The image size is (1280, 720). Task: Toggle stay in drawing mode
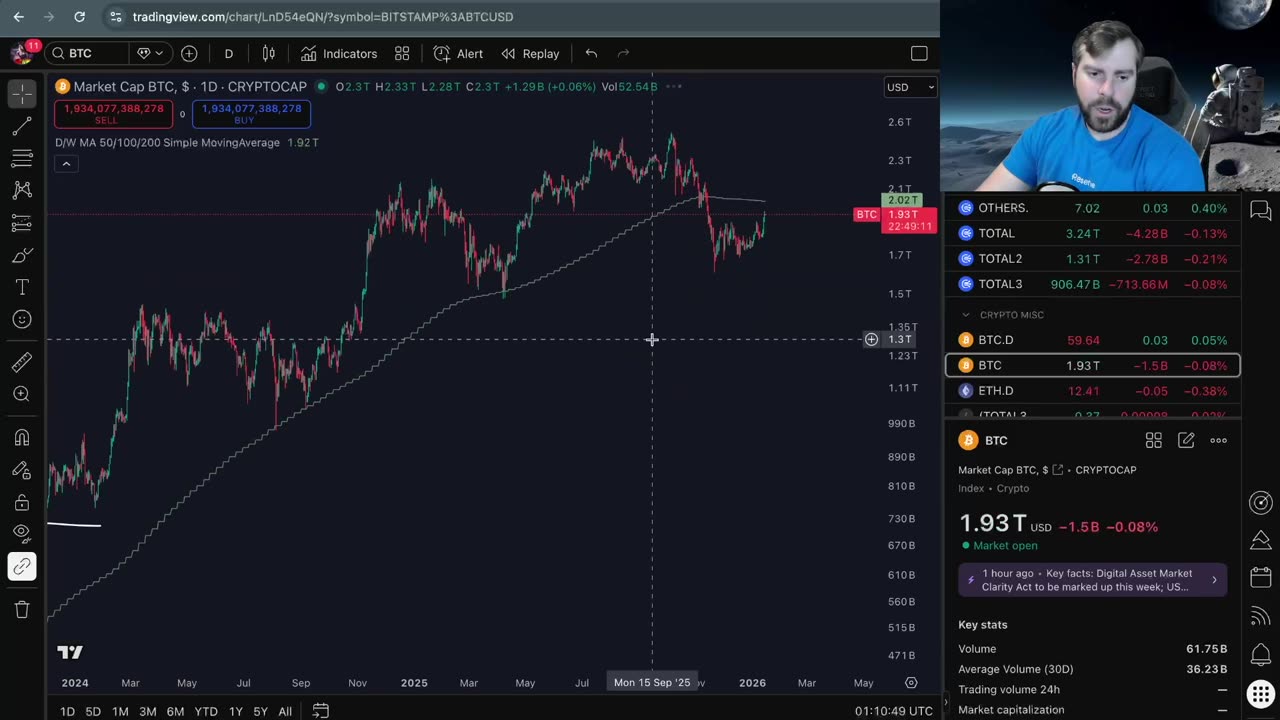tap(21, 470)
